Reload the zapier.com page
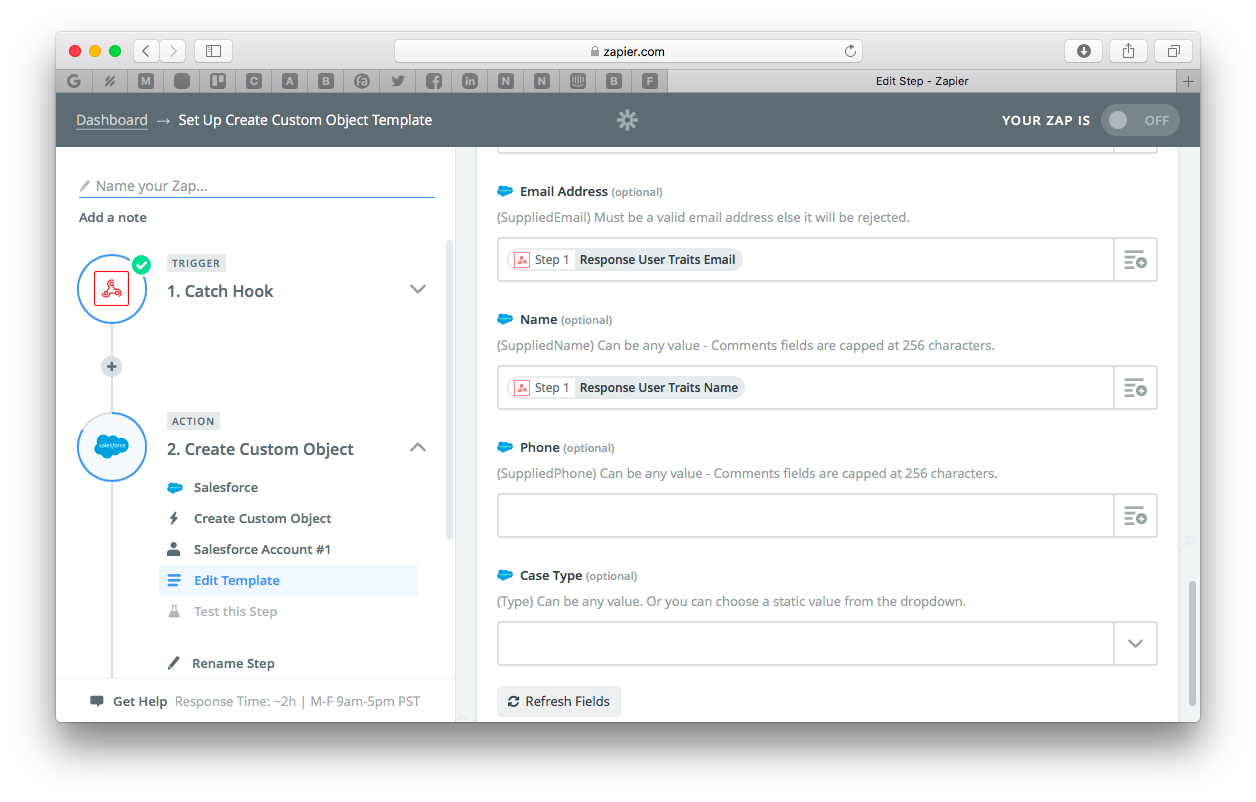Screen dimensions: 1256x802 [850, 51]
